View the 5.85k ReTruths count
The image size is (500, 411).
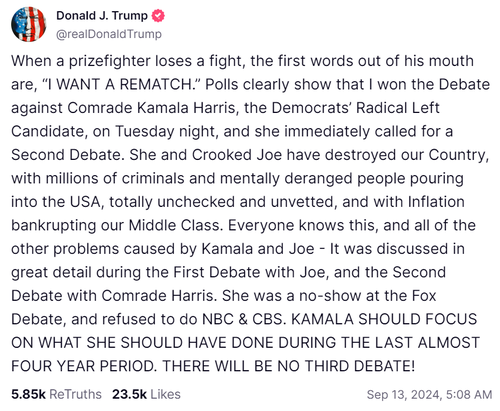click(x=28, y=394)
